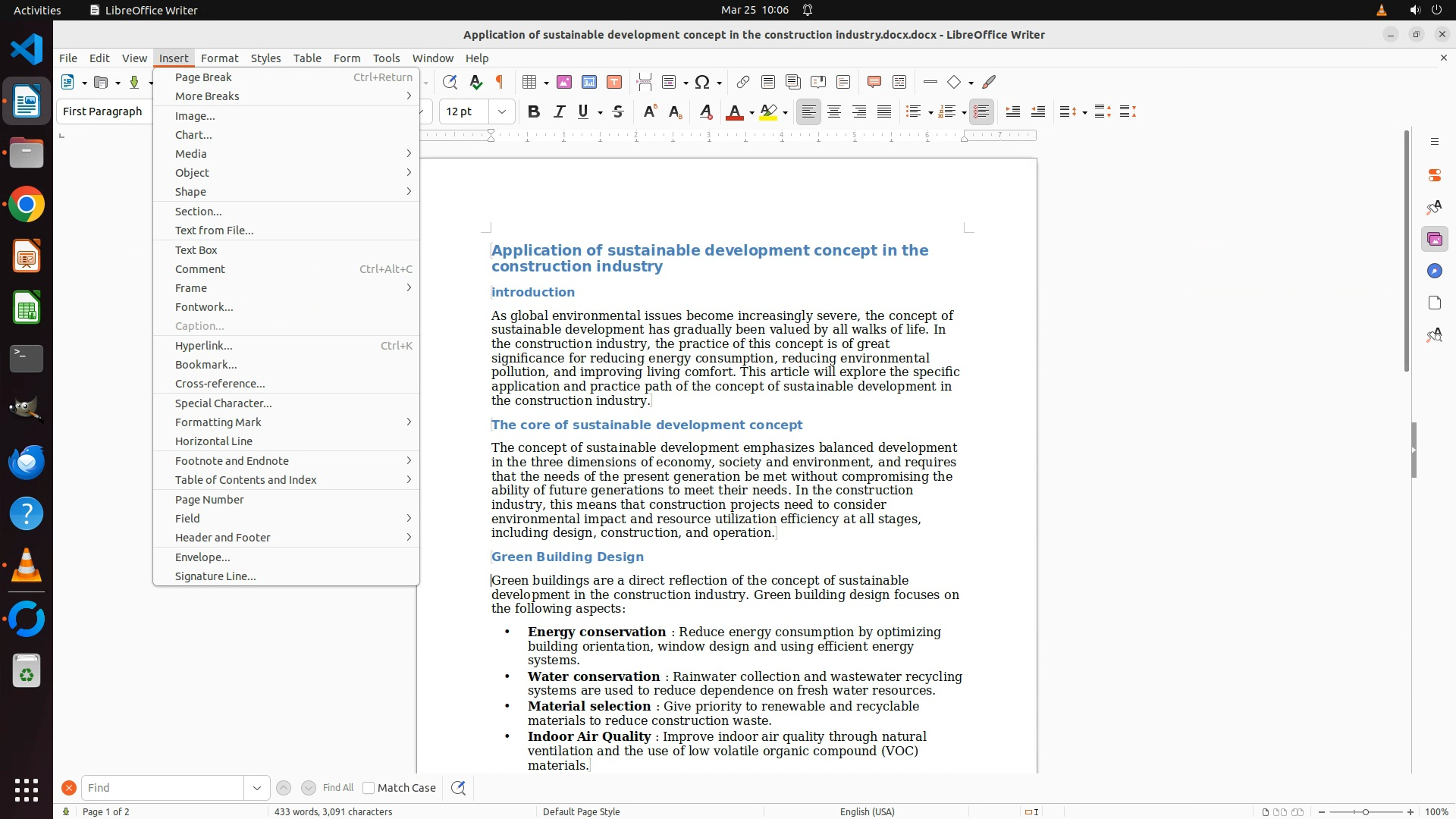Image resolution: width=1456 pixels, height=819 pixels.
Task: Select the Page Number menu entry
Action: [209, 499]
